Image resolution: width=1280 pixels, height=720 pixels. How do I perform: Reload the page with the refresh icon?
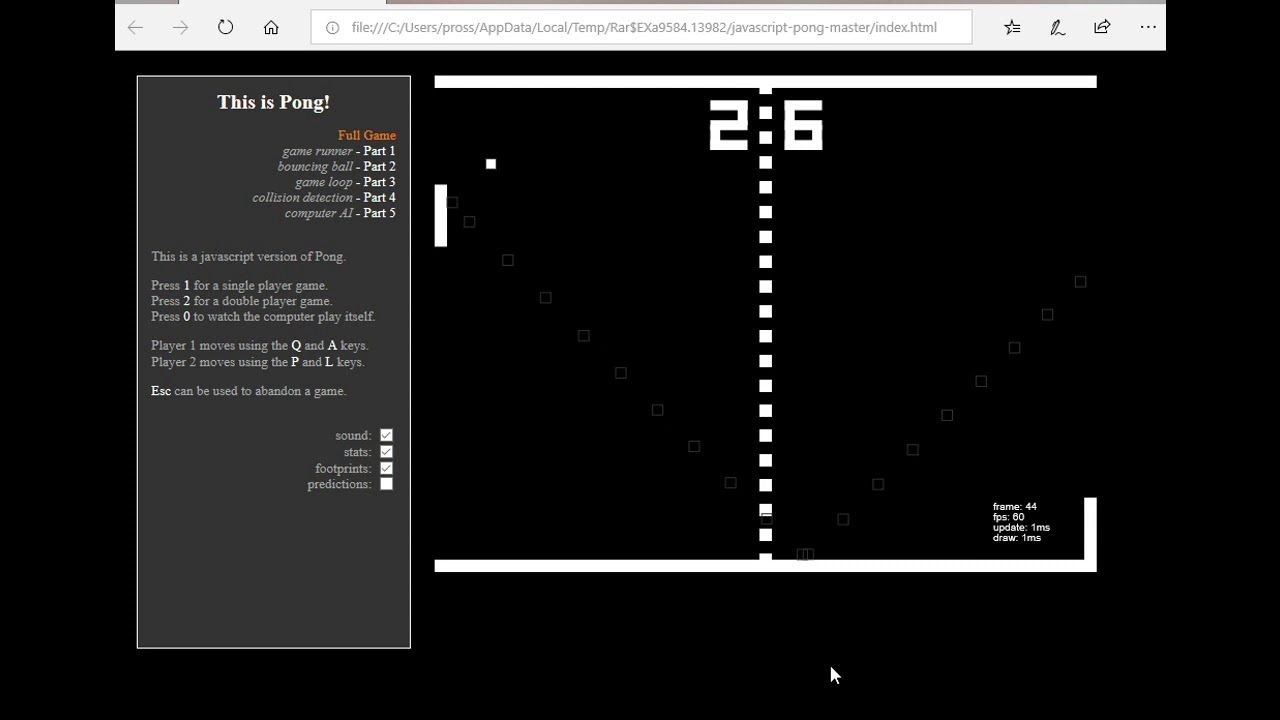click(225, 27)
